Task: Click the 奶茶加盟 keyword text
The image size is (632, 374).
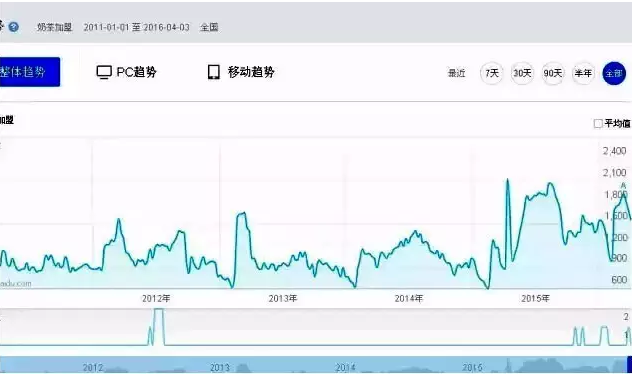Action: pyautogui.click(x=54, y=27)
